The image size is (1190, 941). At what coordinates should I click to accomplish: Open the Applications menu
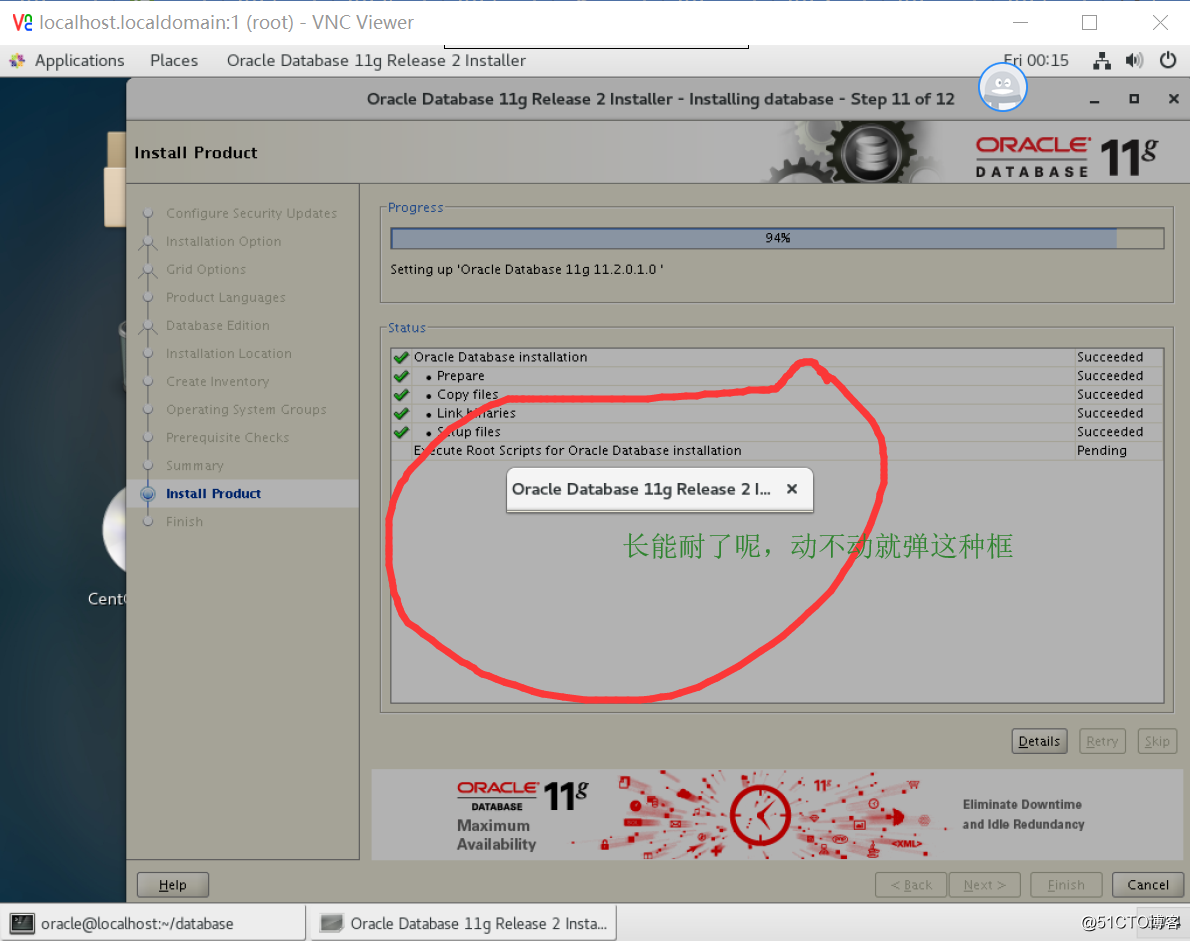(x=79, y=61)
